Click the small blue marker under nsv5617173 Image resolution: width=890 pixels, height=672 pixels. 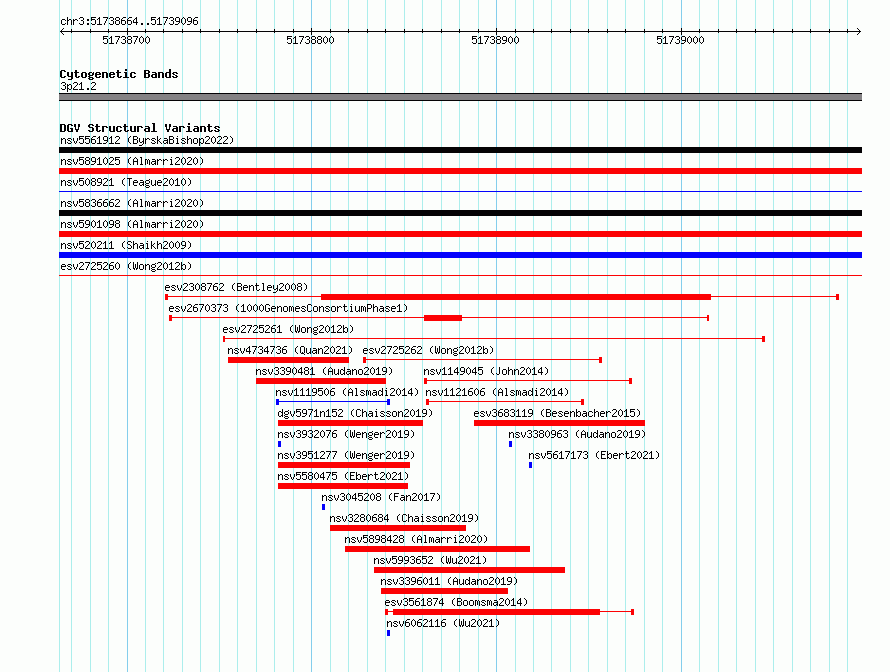coord(531,465)
